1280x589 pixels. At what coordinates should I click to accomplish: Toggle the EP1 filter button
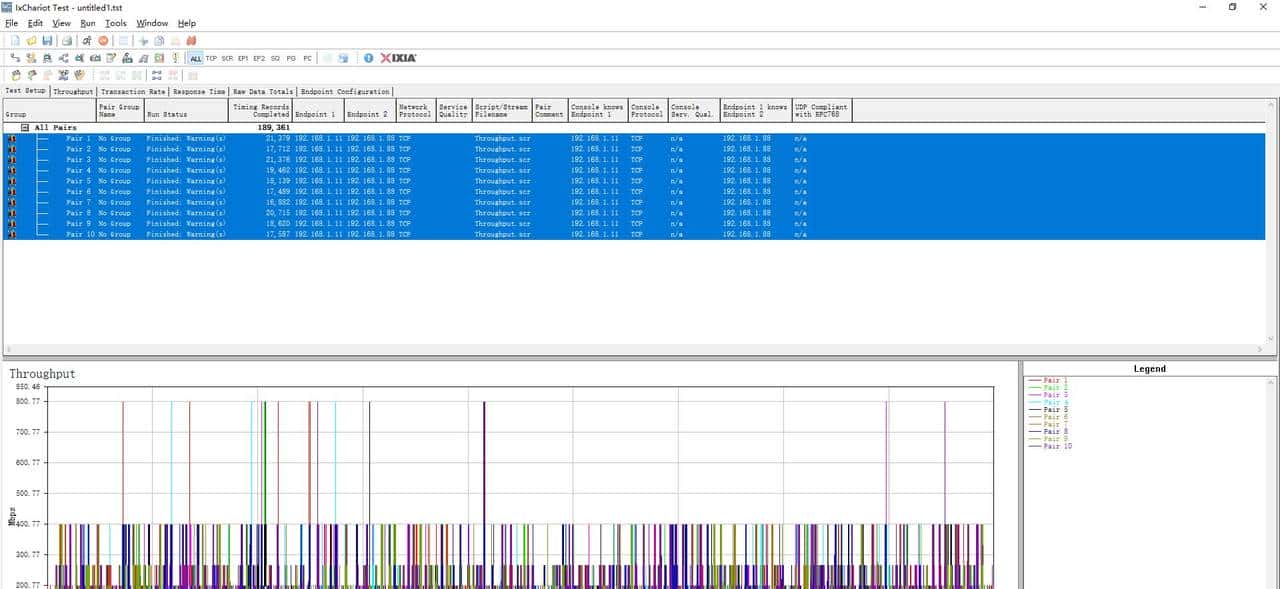(243, 58)
